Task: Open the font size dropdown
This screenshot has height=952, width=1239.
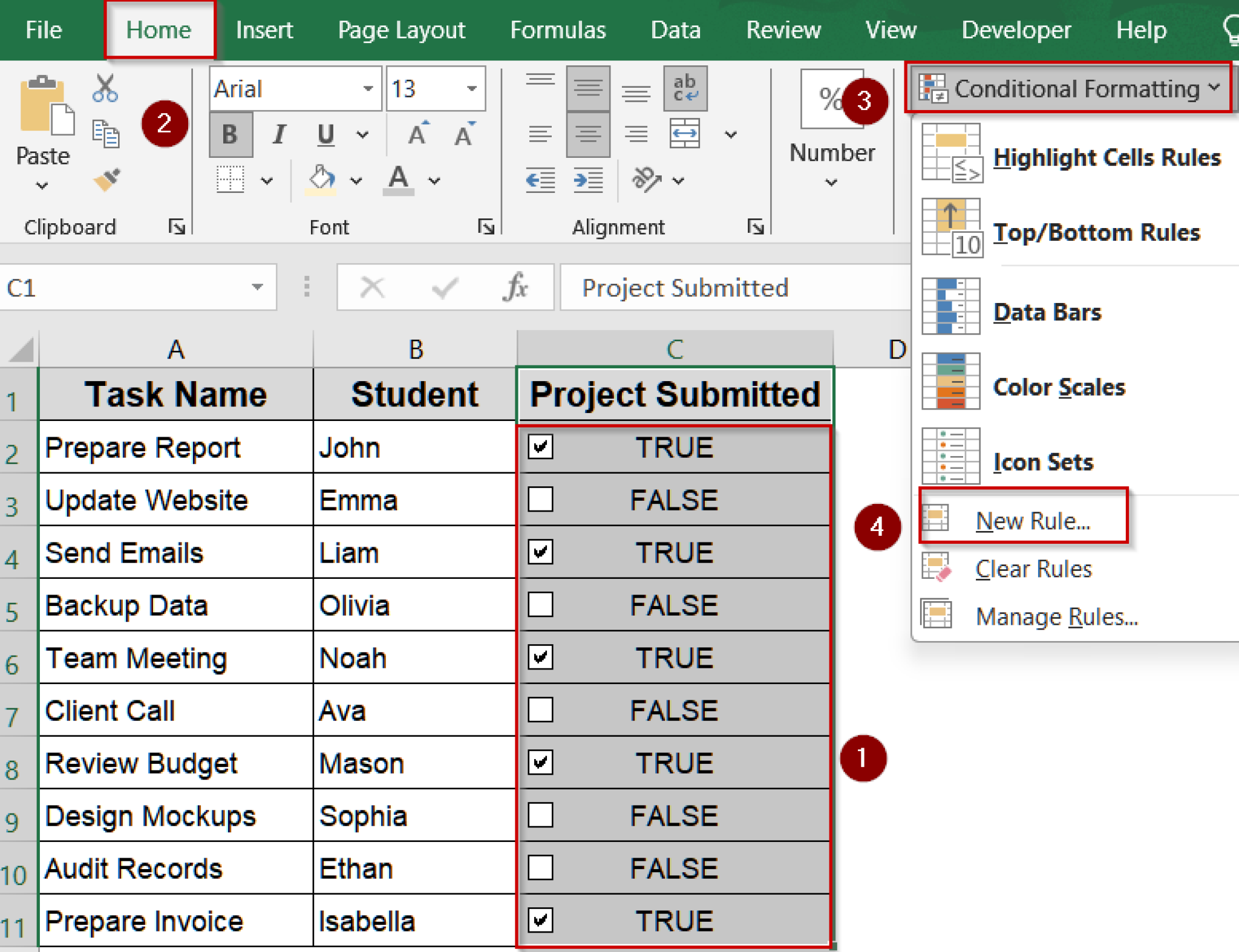Action: point(471,88)
